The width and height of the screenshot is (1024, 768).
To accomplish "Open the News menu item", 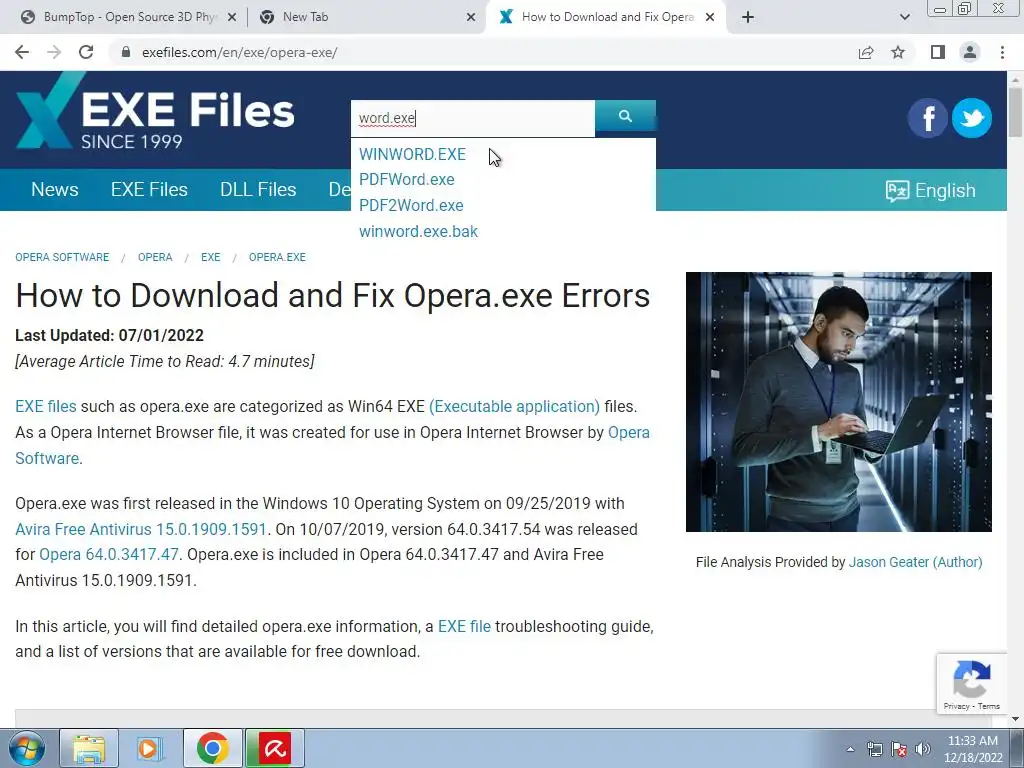I will 55,189.
